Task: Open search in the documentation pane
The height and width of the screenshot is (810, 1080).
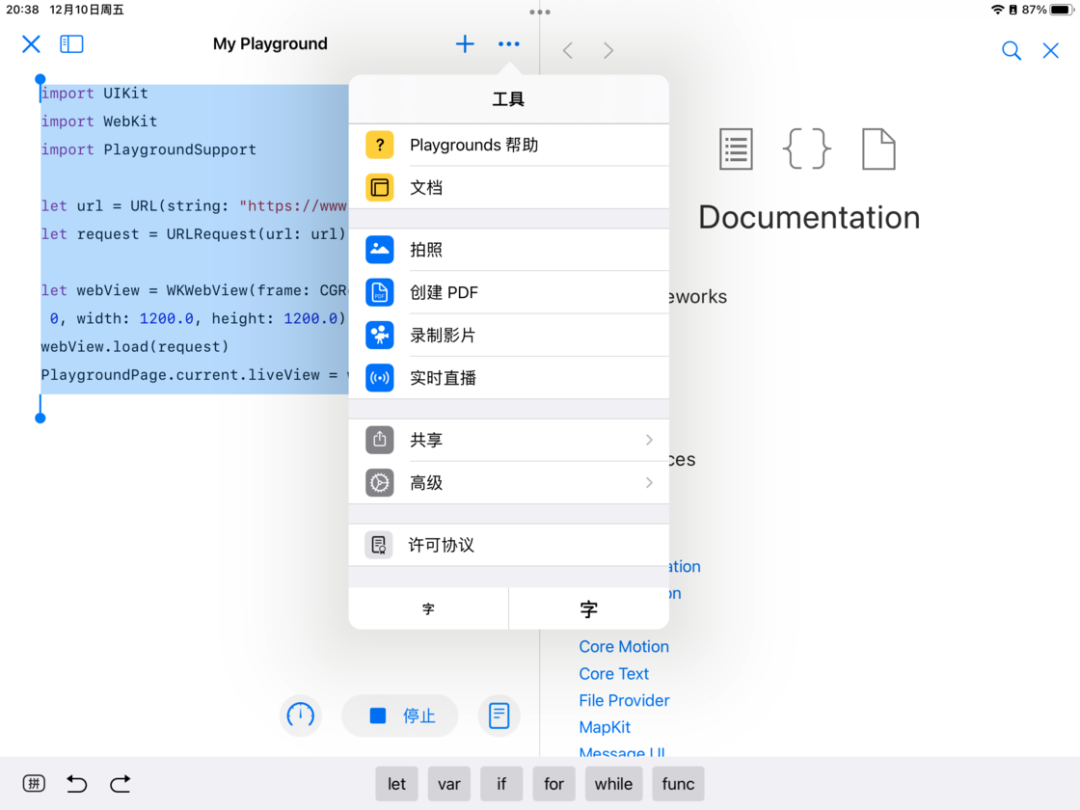Action: [x=1011, y=50]
